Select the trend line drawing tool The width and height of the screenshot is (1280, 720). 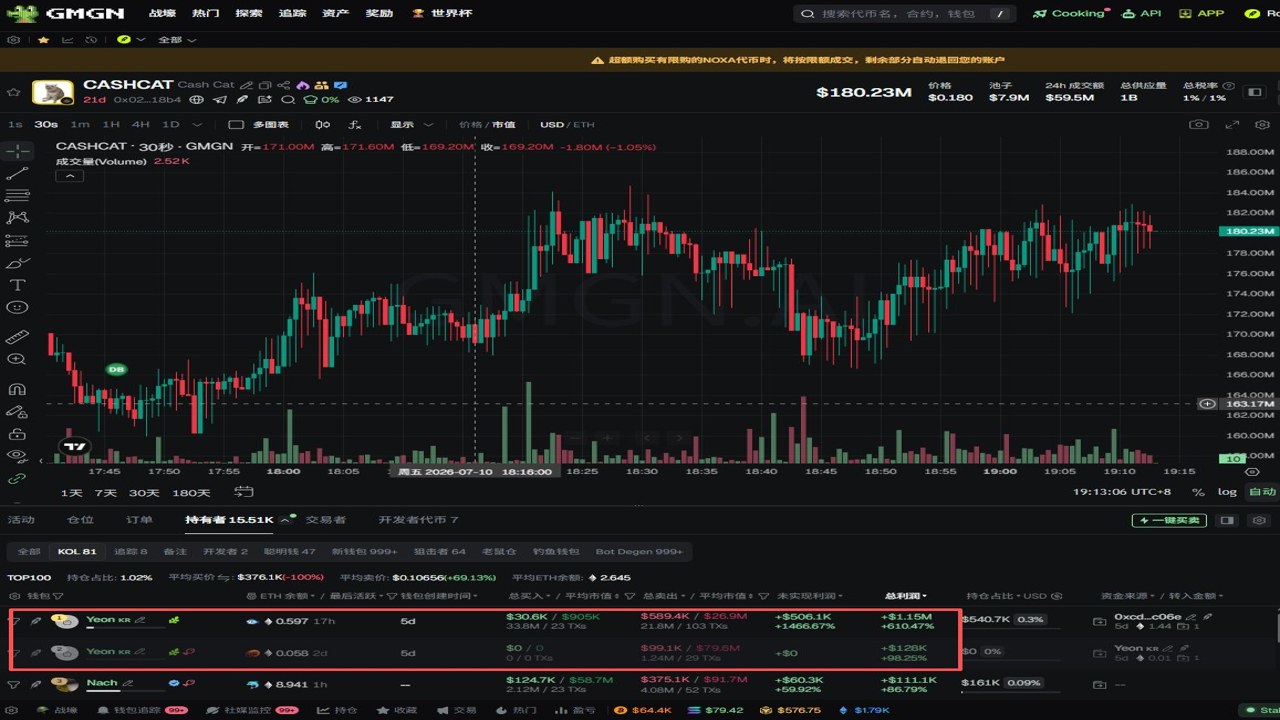point(17,174)
